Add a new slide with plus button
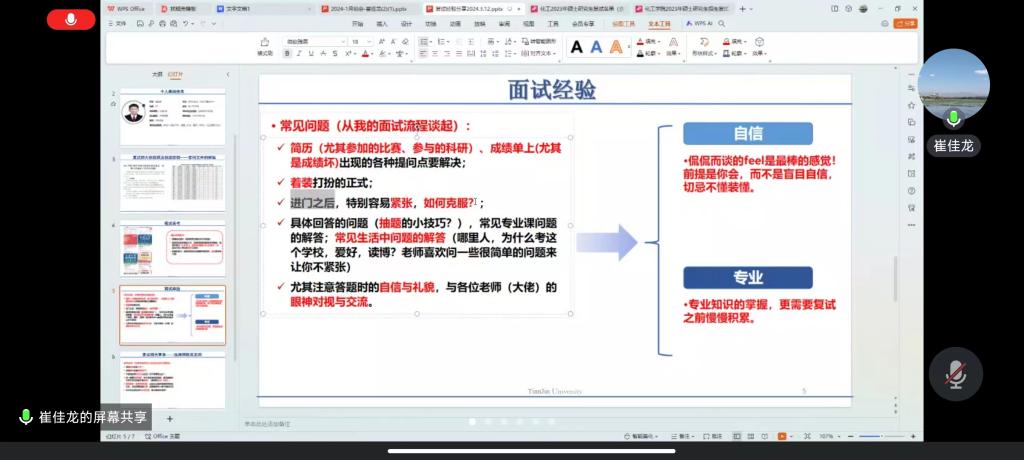 pos(170,418)
